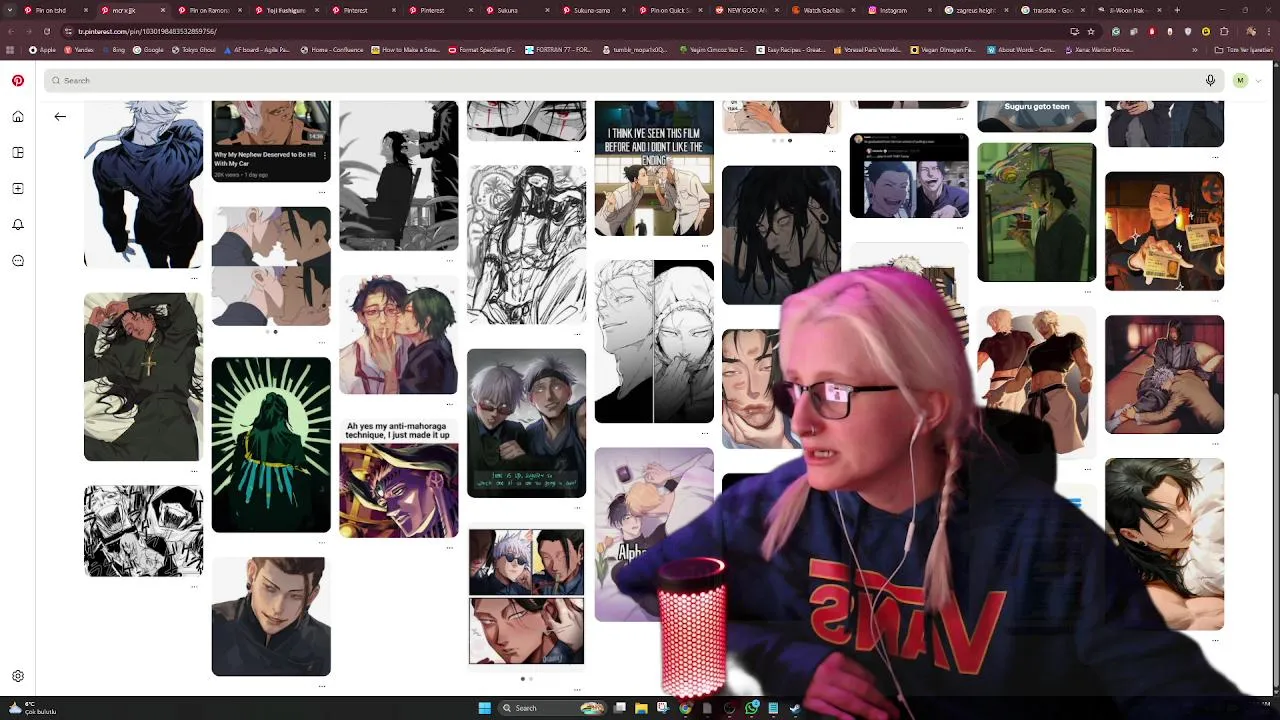
Task: Open the green sunburst silhouette pin
Action: pyautogui.click(x=271, y=445)
